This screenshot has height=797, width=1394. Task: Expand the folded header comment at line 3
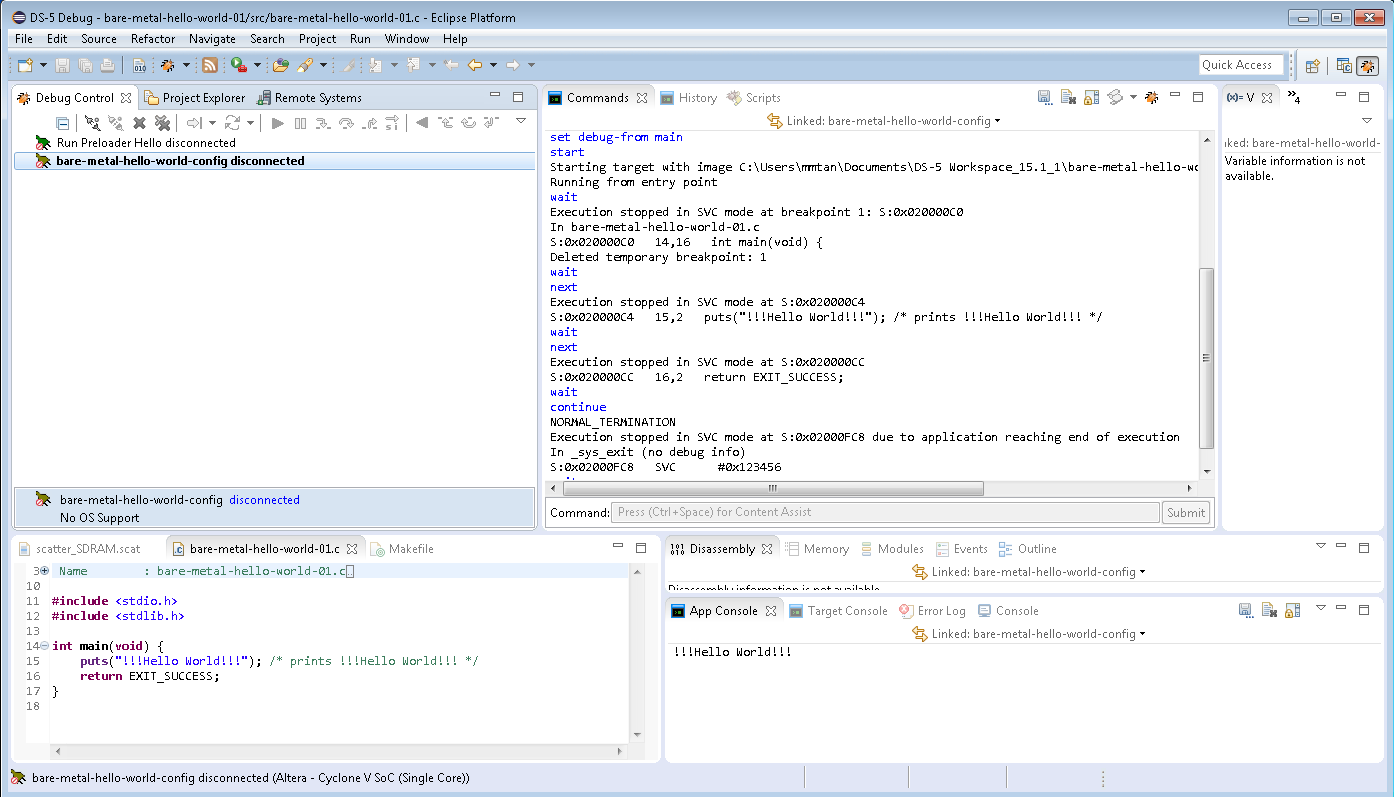coord(45,571)
